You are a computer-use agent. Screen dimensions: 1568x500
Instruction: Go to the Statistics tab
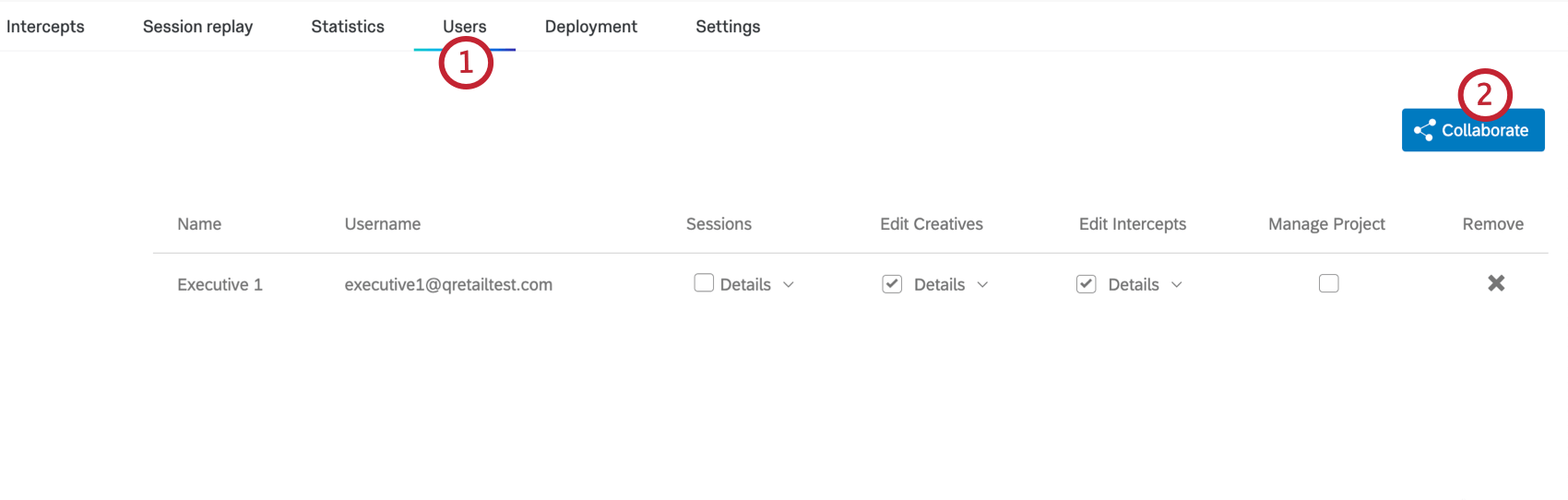[x=348, y=27]
